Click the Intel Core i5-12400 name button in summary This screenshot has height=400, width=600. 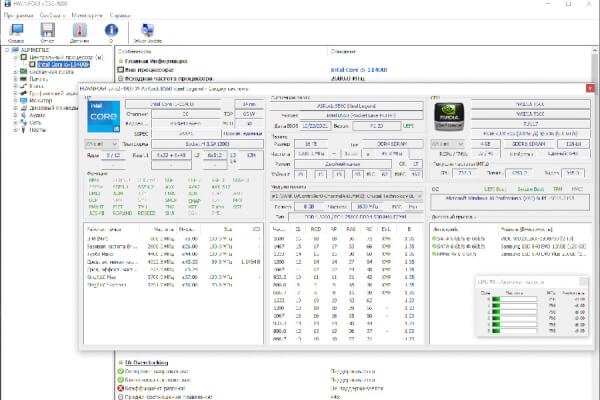coord(172,104)
